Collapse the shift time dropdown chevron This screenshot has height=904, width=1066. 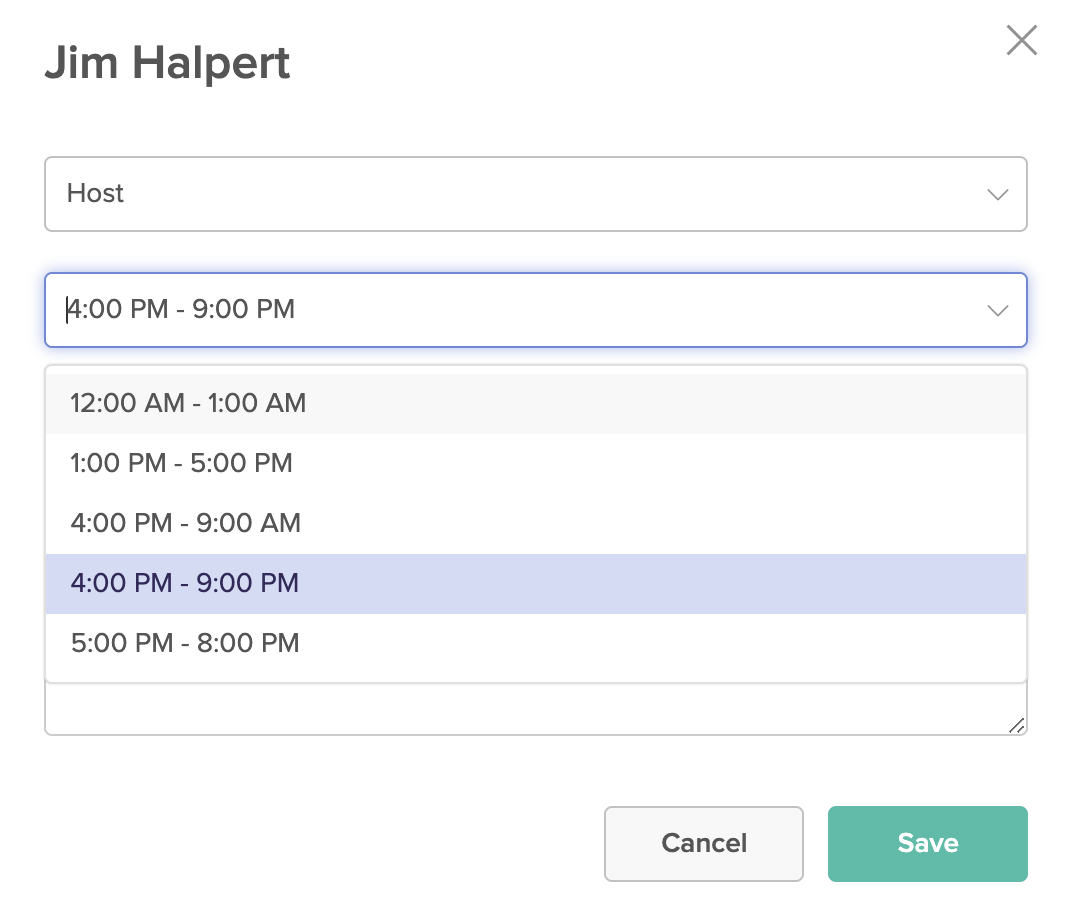click(997, 311)
